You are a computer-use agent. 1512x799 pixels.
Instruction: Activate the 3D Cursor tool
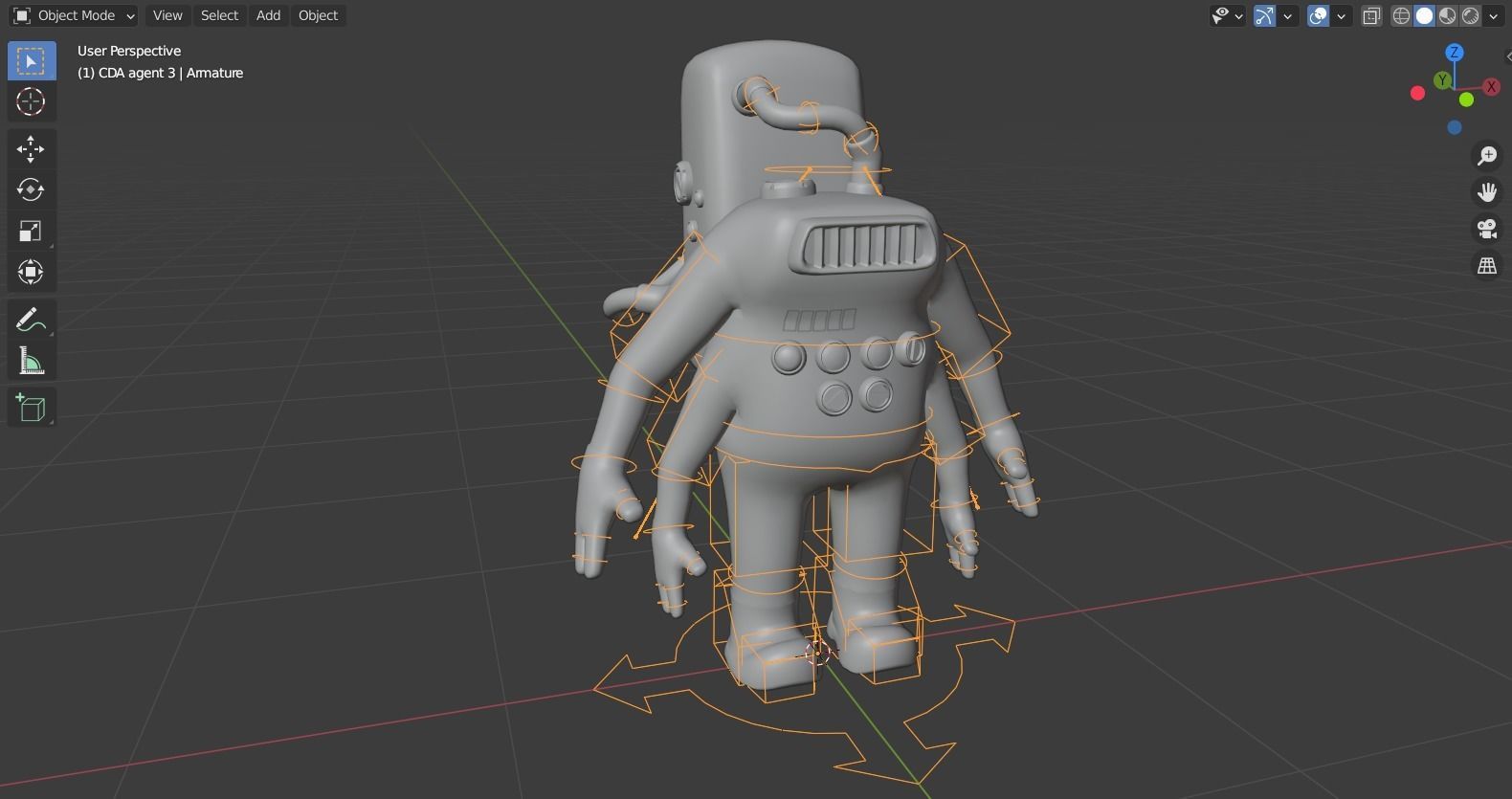pos(31,101)
